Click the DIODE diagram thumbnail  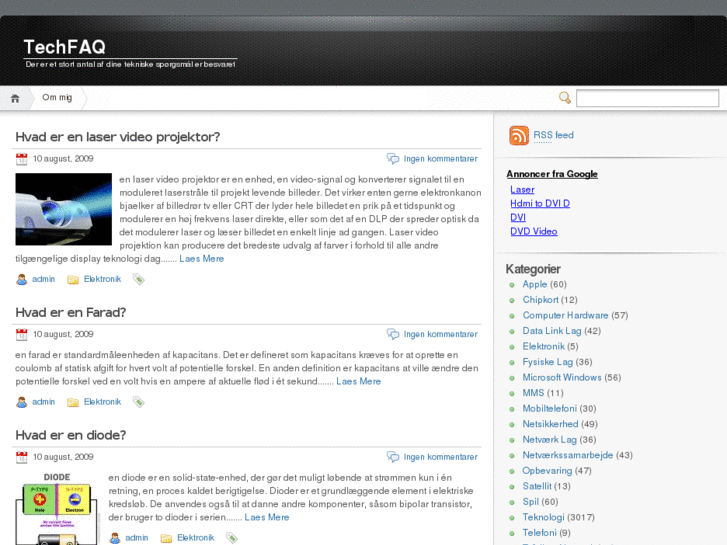tap(57, 508)
